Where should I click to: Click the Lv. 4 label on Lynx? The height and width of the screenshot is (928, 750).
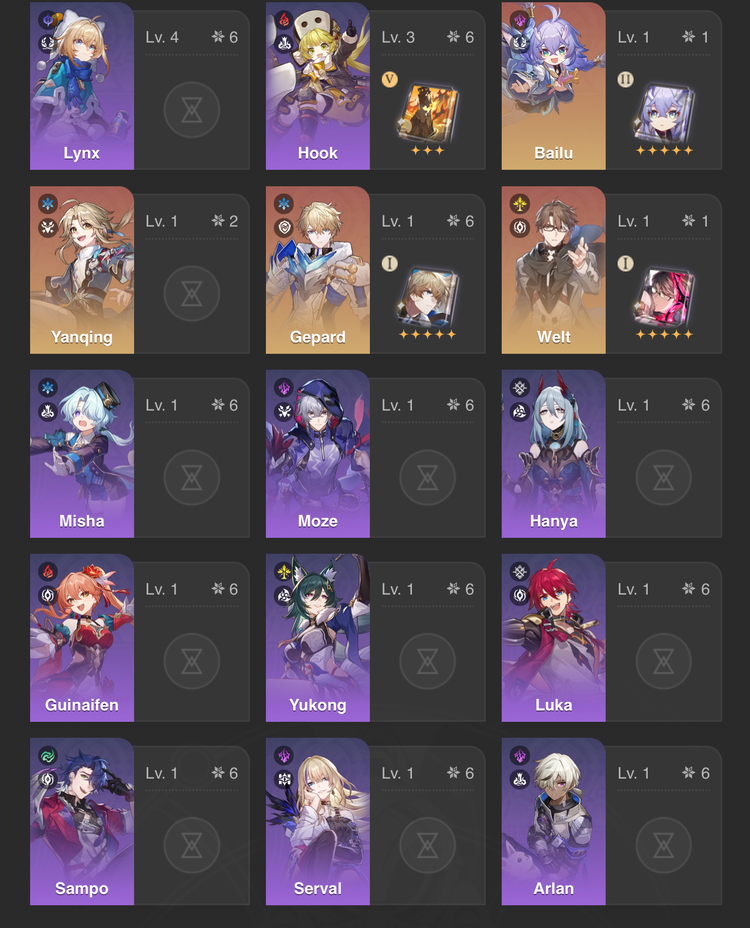pyautogui.click(x=162, y=37)
